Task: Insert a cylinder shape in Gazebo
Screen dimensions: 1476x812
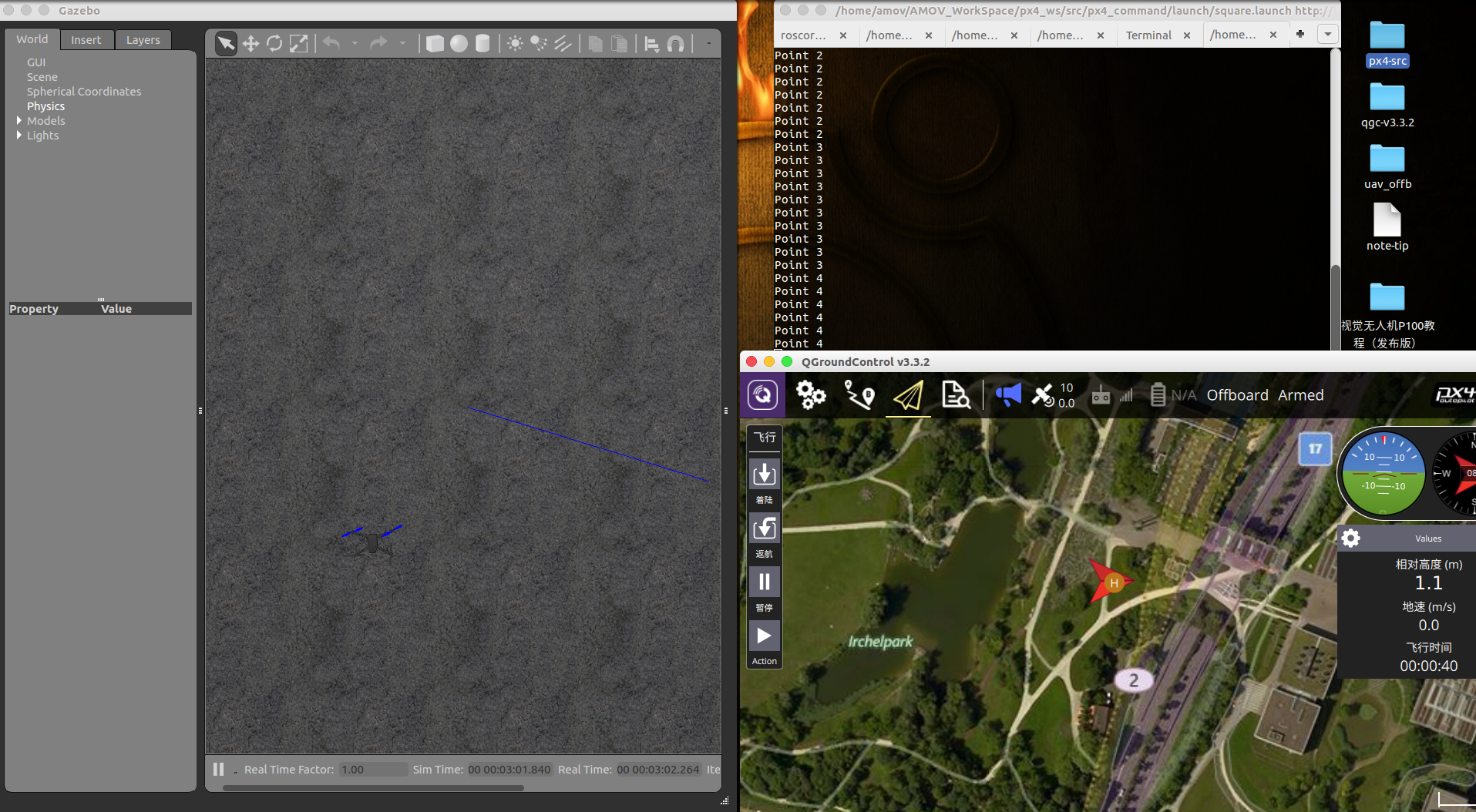Action: [482, 43]
